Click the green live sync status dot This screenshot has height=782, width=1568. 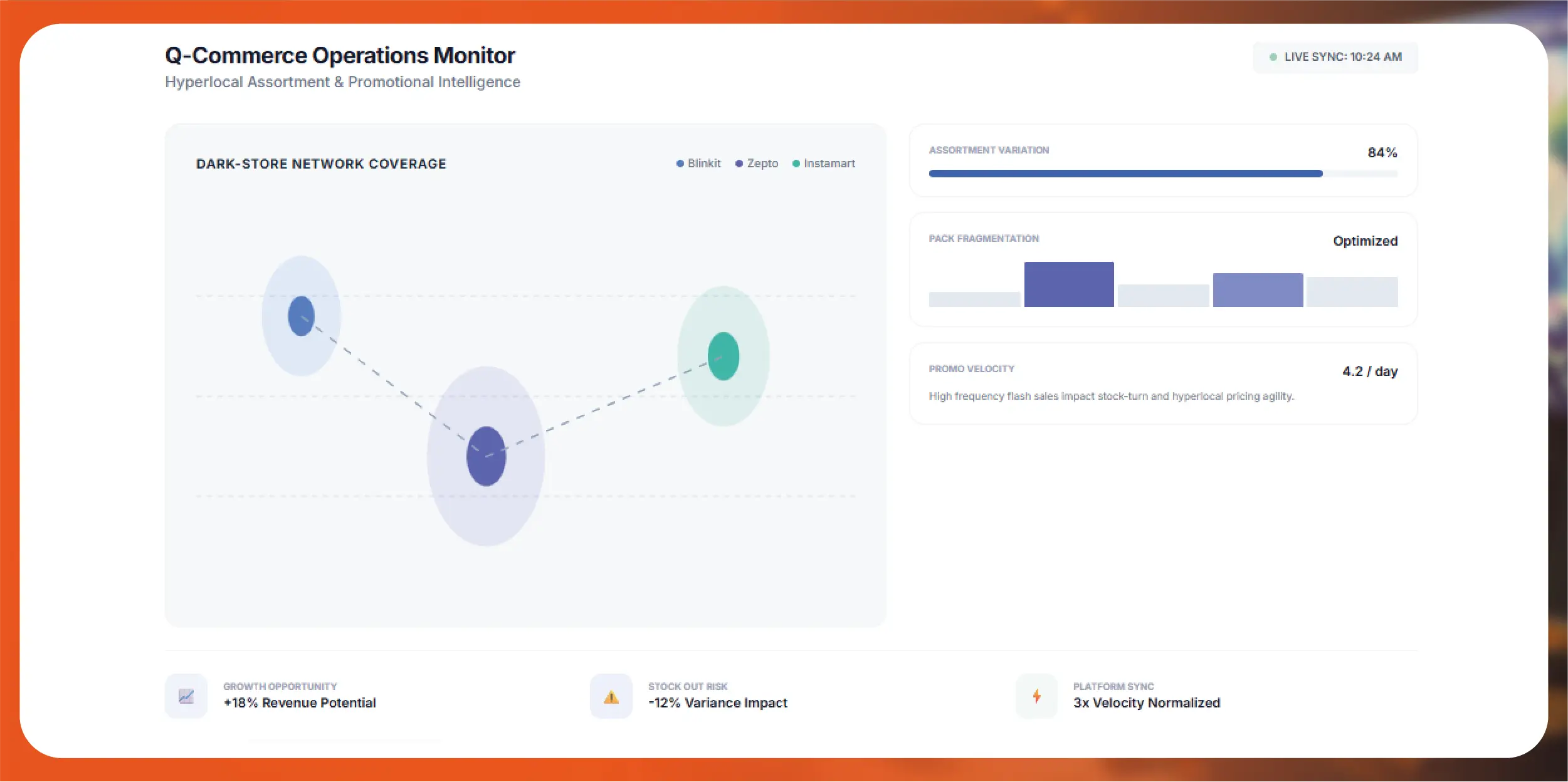(x=1273, y=57)
